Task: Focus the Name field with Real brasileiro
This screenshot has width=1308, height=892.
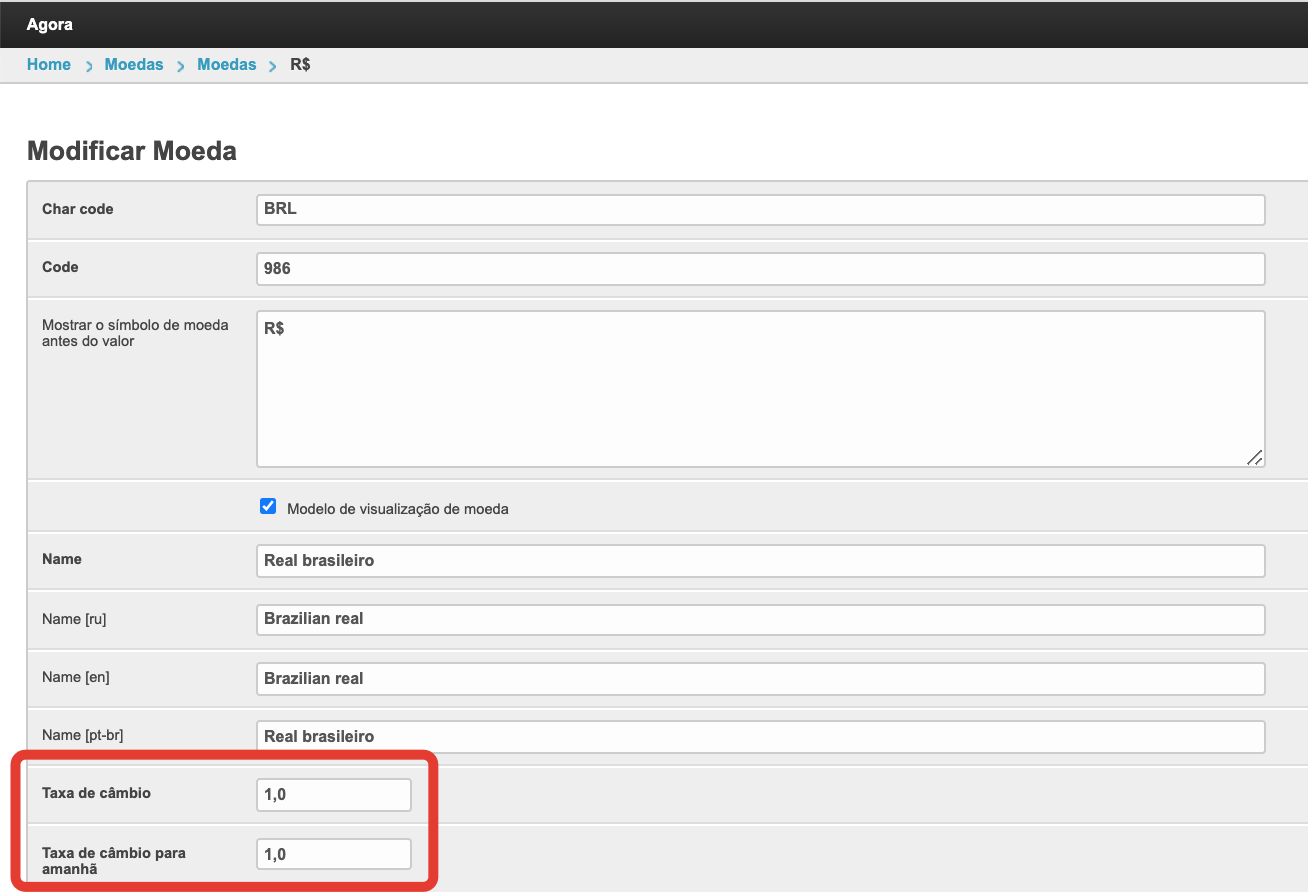Action: pyautogui.click(x=760, y=561)
